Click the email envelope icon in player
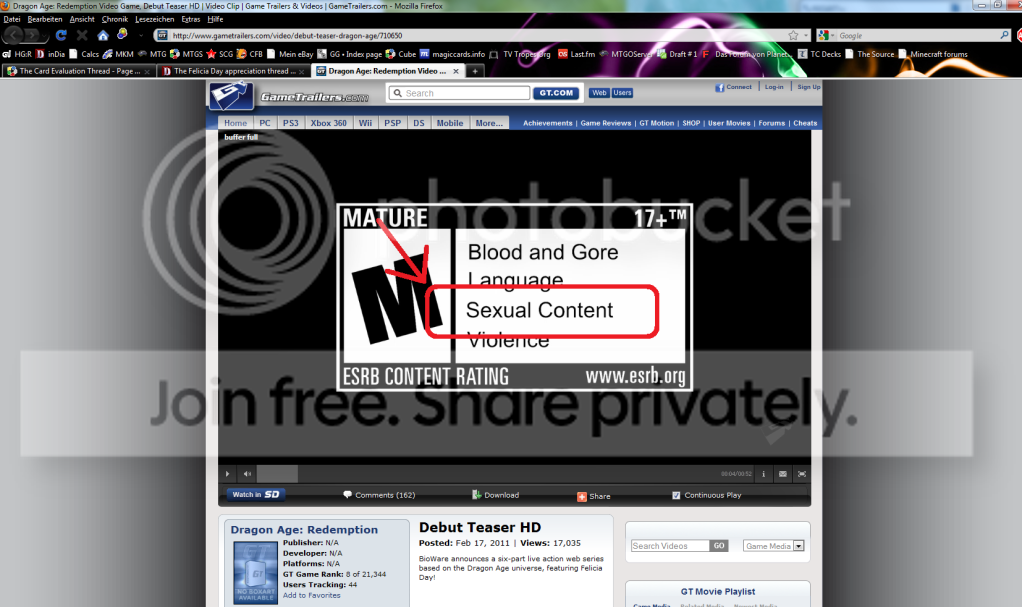The width and height of the screenshot is (1022, 607). click(x=783, y=474)
